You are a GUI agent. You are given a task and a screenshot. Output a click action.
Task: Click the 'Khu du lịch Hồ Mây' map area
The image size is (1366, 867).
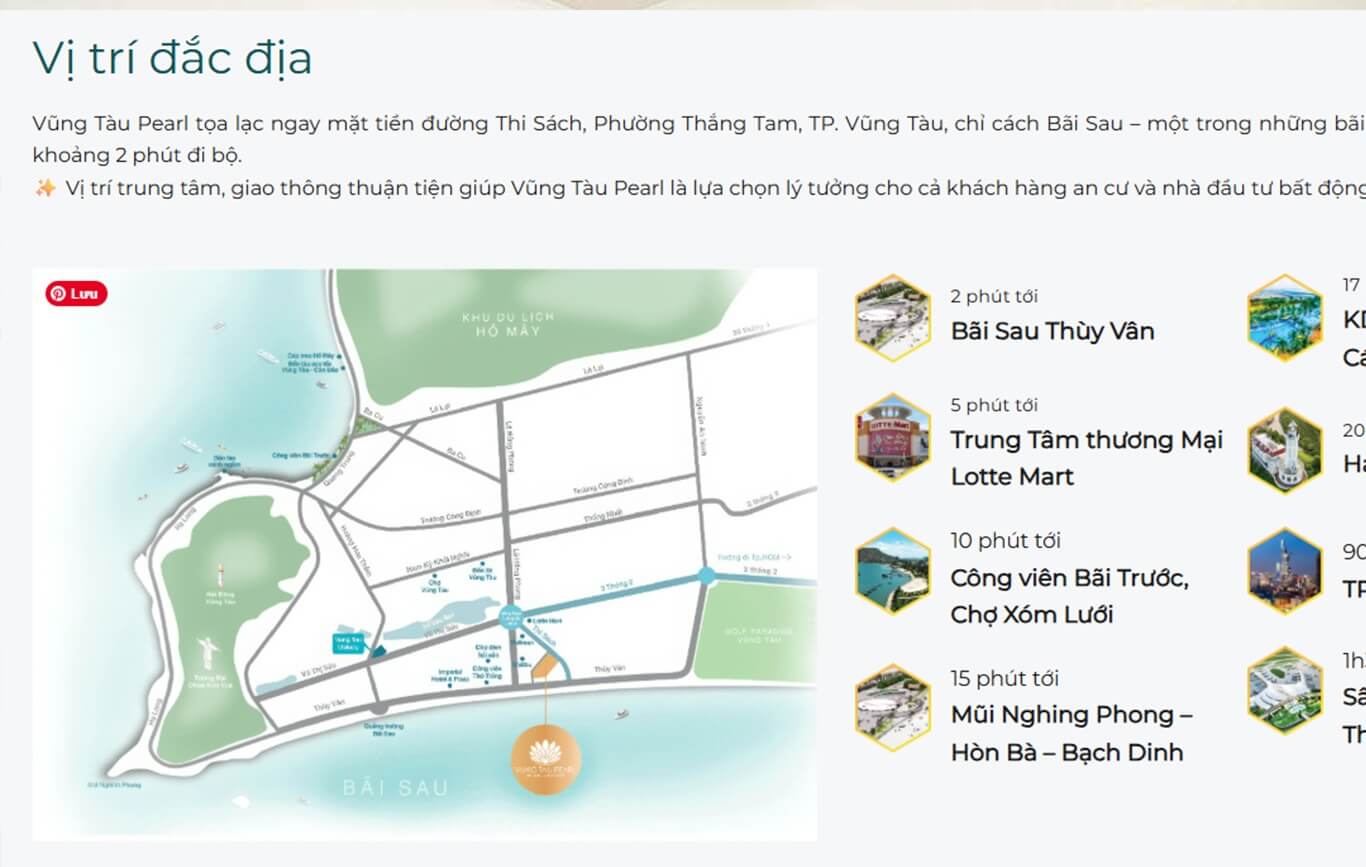tap(508, 323)
